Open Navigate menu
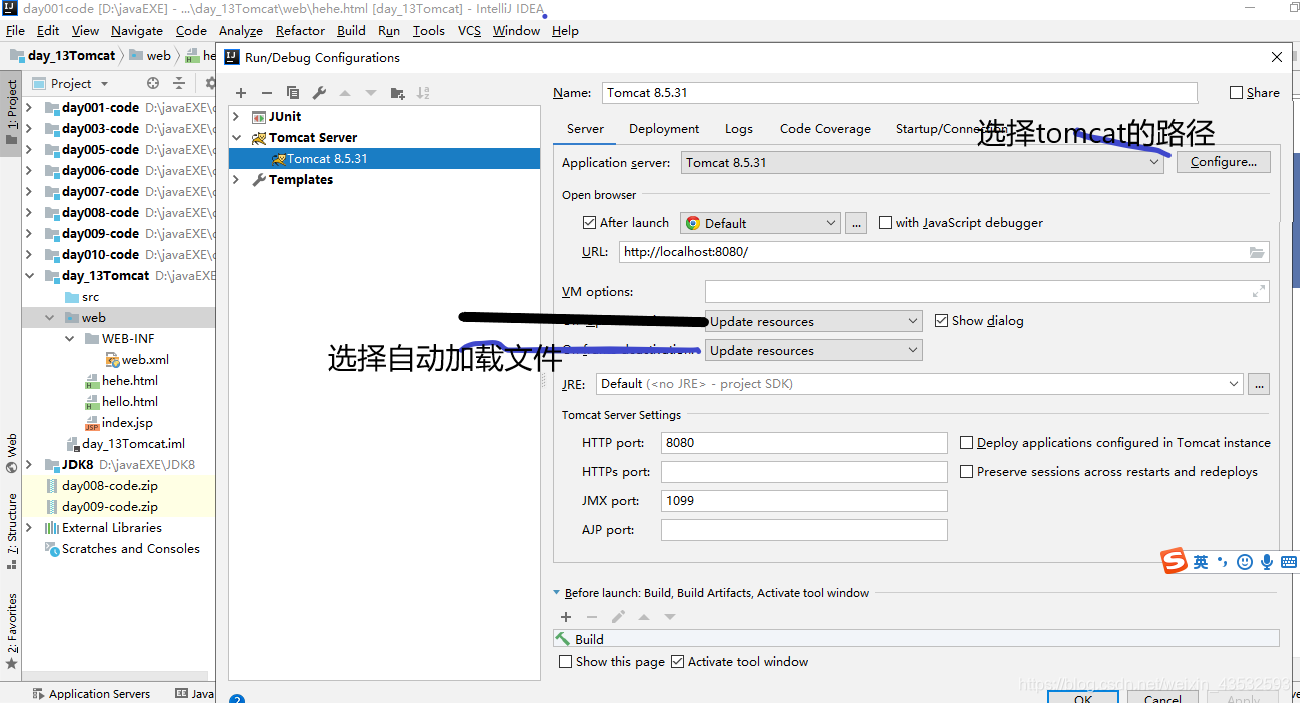 tap(137, 31)
